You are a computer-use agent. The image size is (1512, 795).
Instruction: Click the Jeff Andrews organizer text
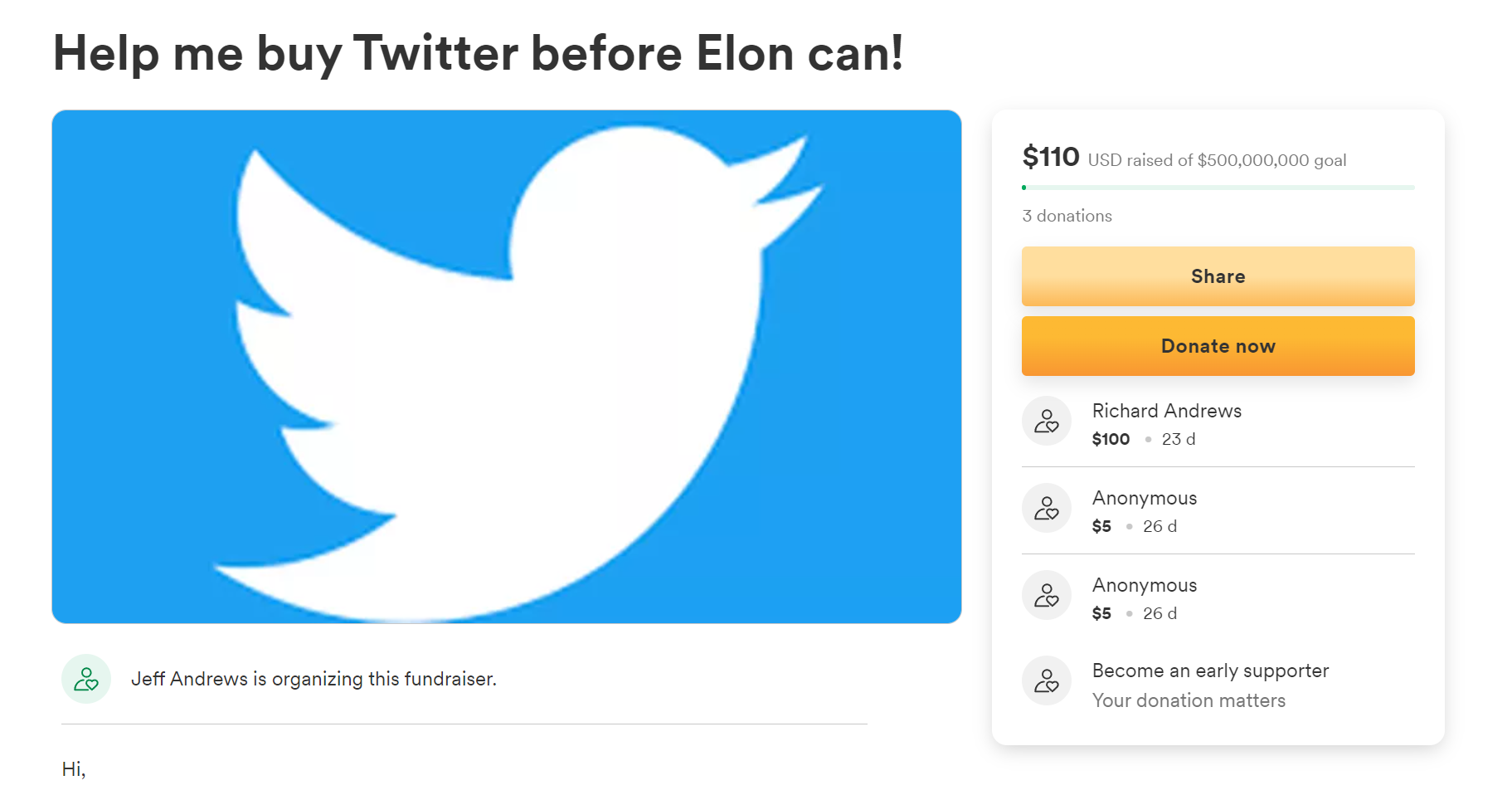coord(314,679)
